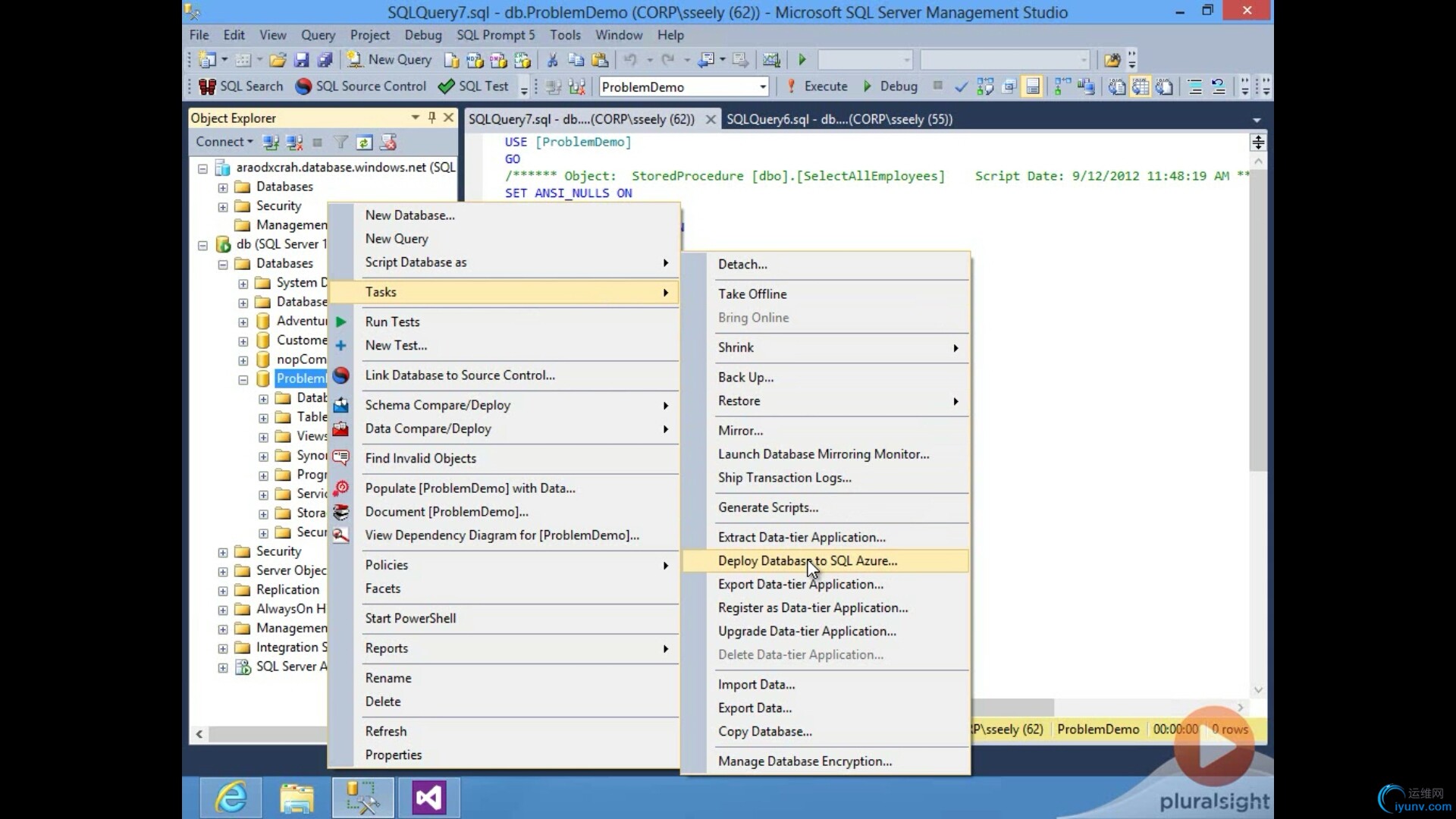Close the Object Explorer panel
This screenshot has height=819, width=1456.
point(448,118)
